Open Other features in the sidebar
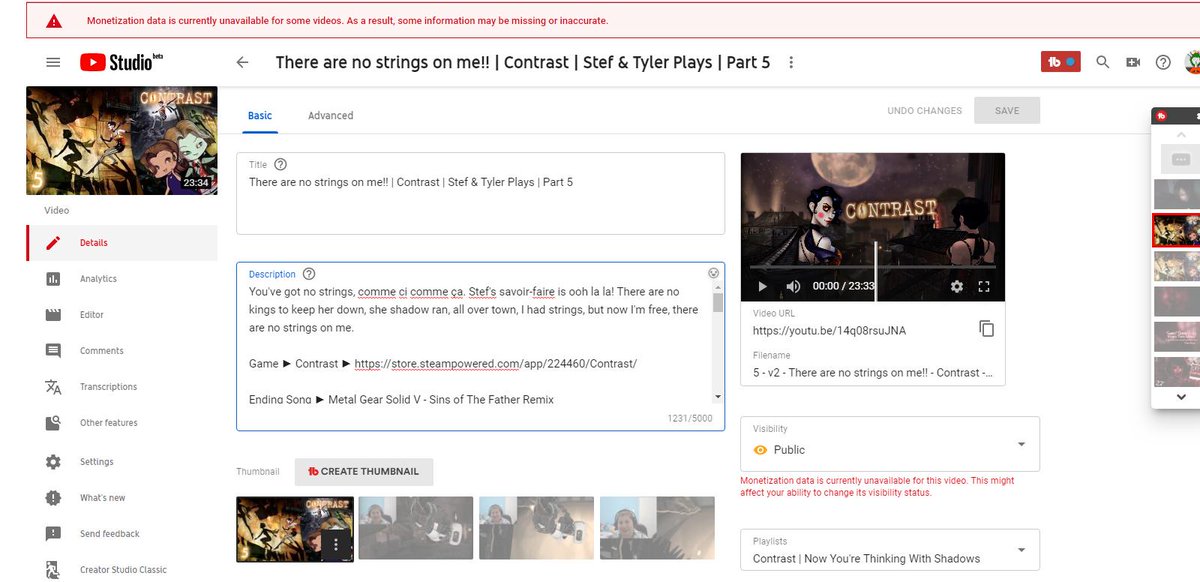The width and height of the screenshot is (1200, 582). pyautogui.click(x=122, y=423)
